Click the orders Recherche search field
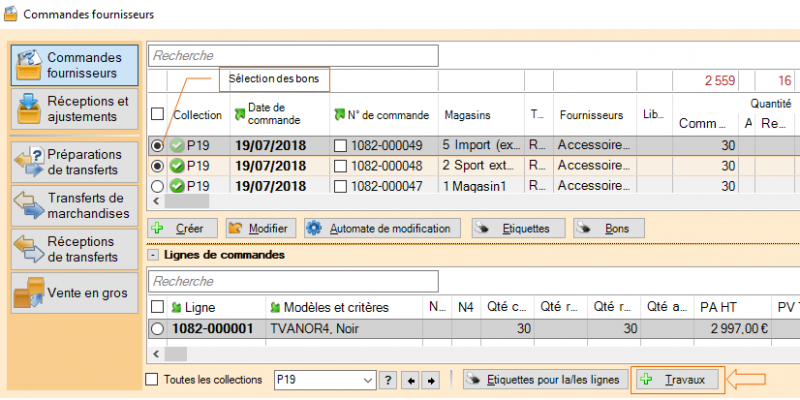The height and width of the screenshot is (400, 800). tap(293, 56)
